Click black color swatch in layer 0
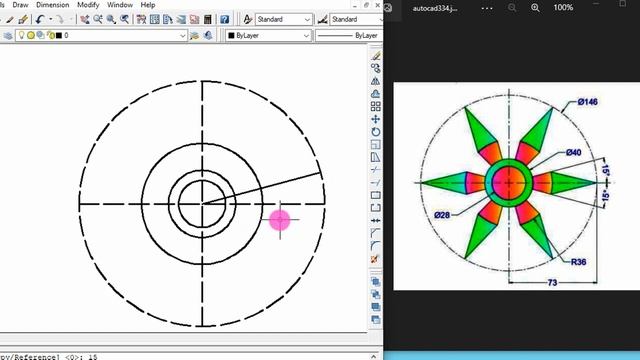This screenshot has width=640, height=360. pos(59,36)
